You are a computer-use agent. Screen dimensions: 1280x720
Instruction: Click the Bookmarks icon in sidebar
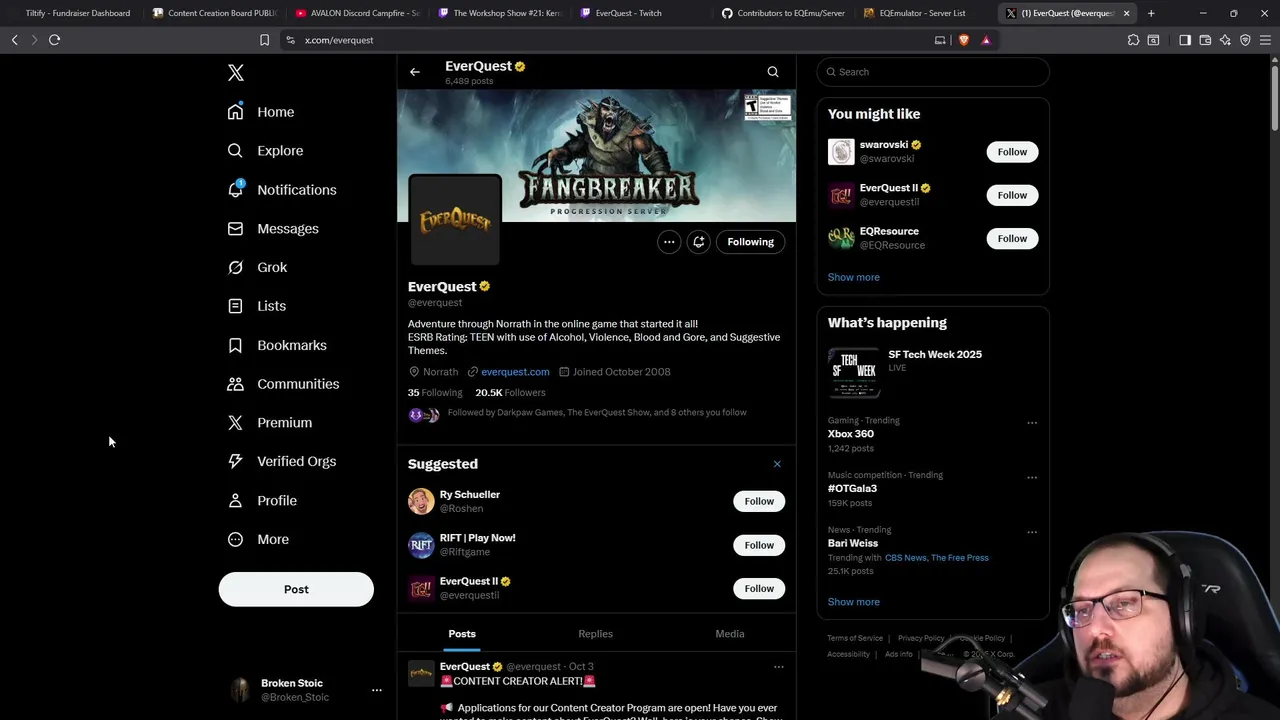235,345
